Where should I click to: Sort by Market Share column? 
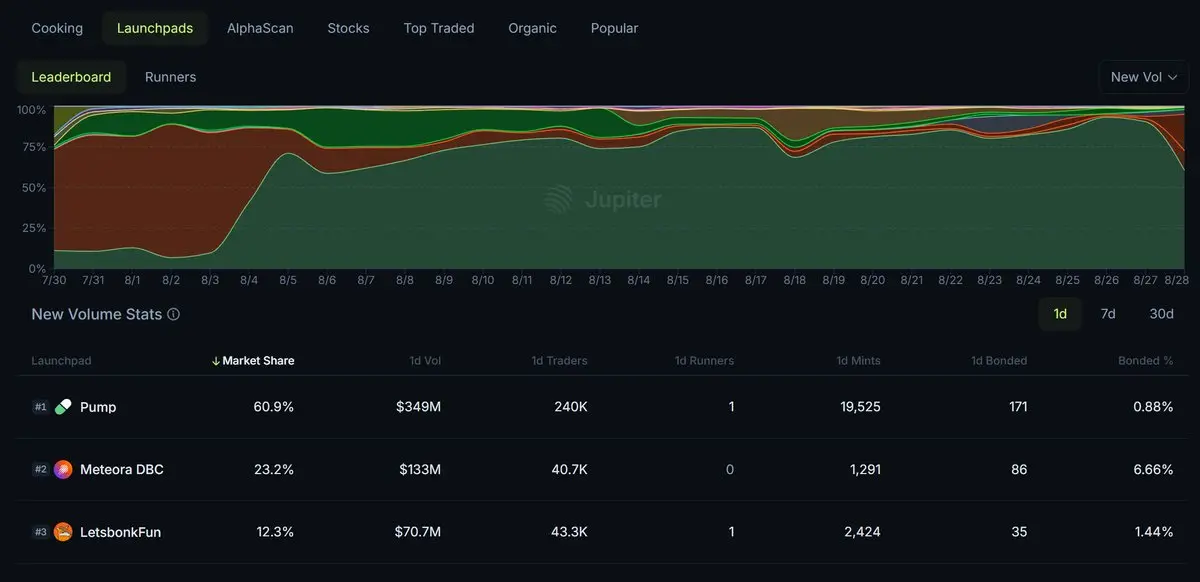(x=258, y=360)
